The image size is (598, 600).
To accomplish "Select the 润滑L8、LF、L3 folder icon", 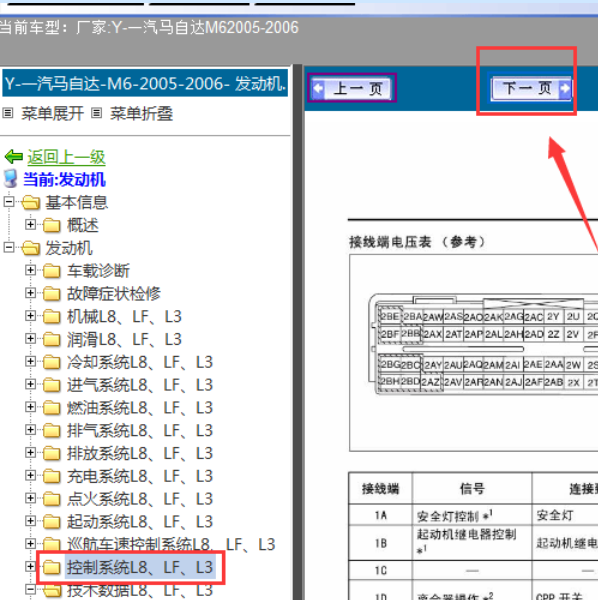I will (x=52, y=339).
